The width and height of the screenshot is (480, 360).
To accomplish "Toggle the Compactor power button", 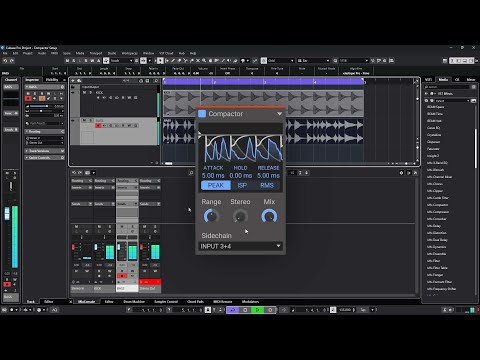I will [x=202, y=114].
